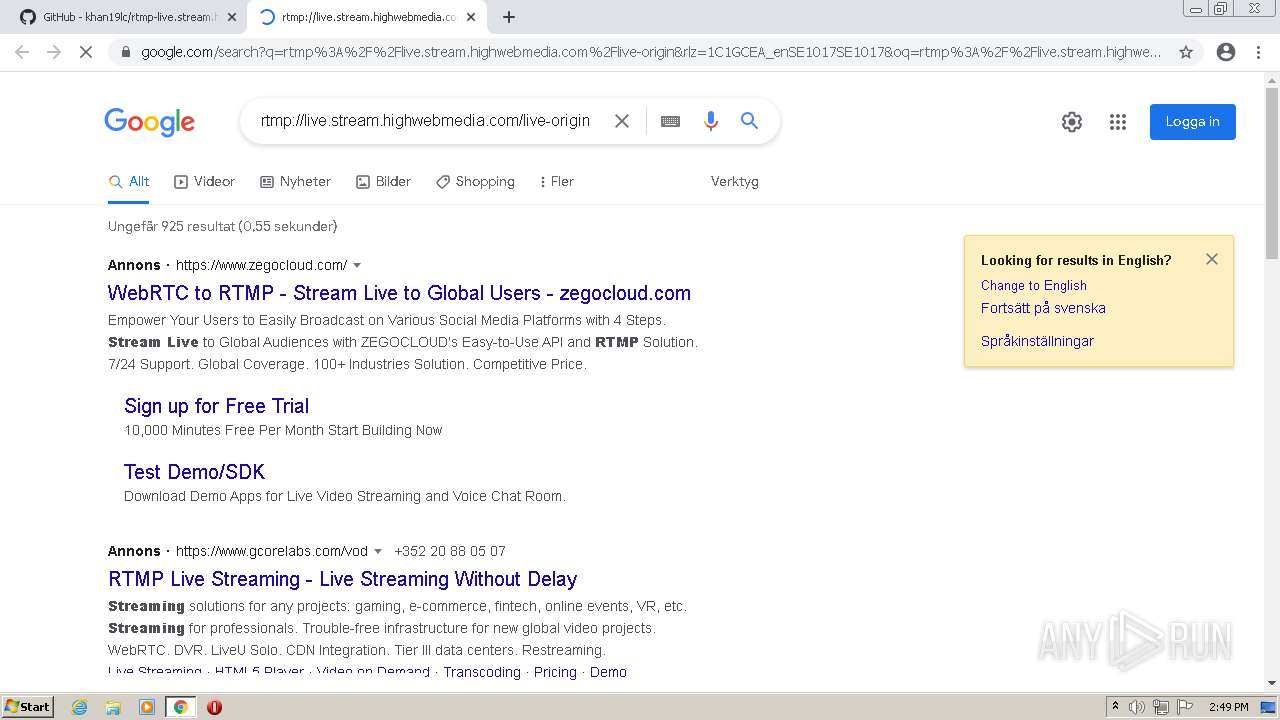
Task: Go forward in browser history
Action: pos(54,52)
